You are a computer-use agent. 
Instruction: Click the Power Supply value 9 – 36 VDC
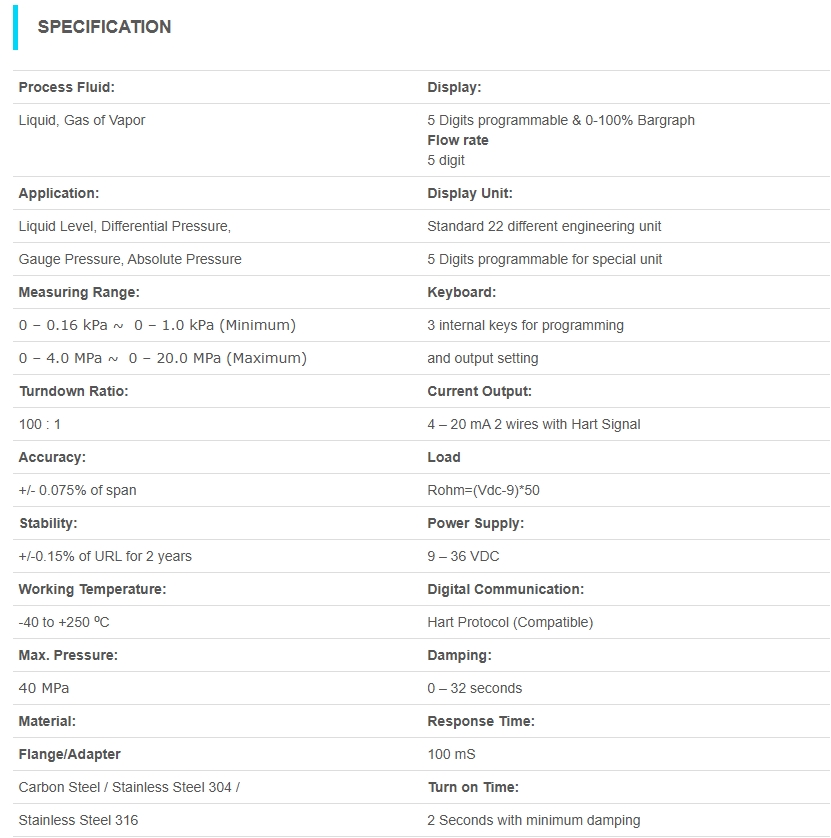[x=463, y=556]
